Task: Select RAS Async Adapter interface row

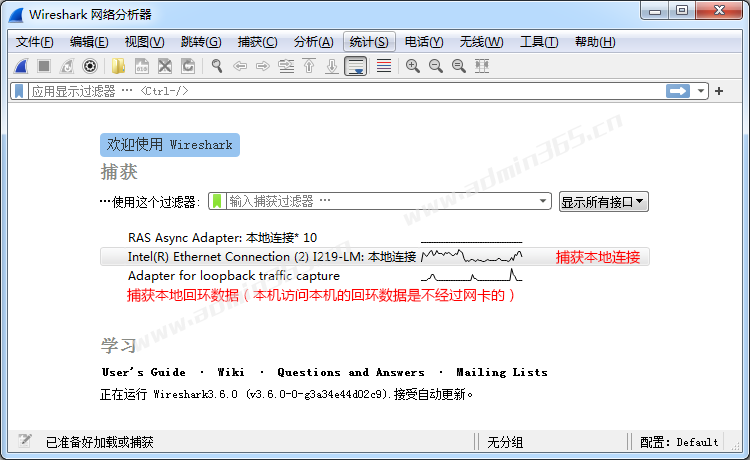Action: tap(375, 238)
